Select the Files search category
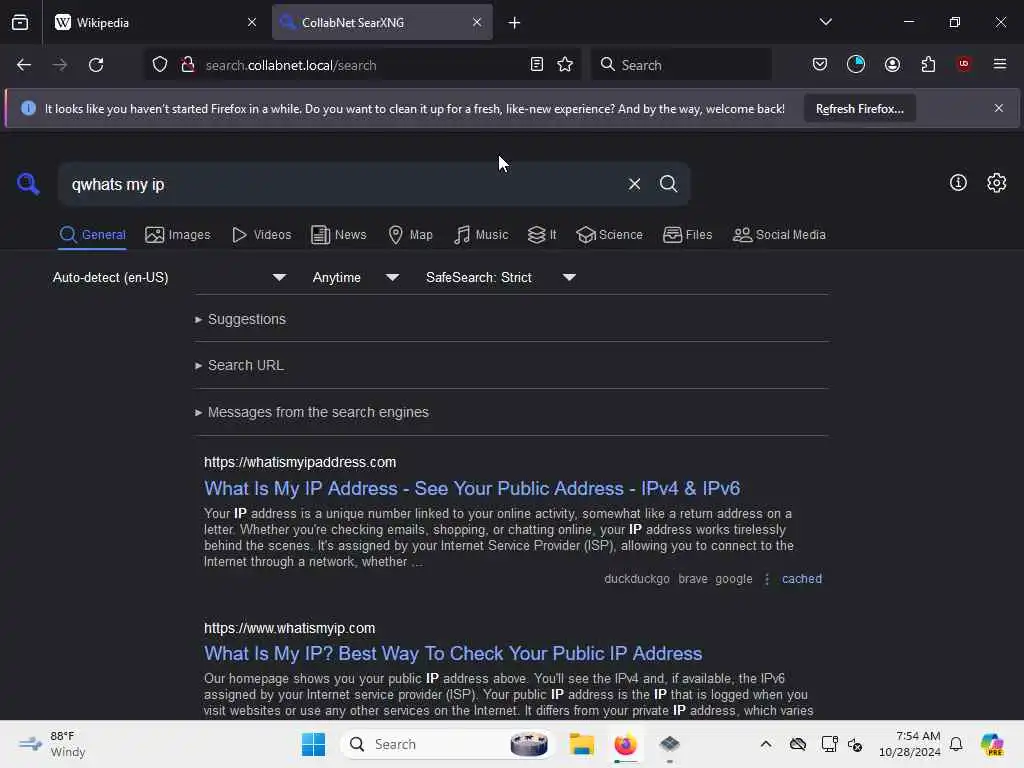Screen dimensions: 1024x768 click(688, 234)
